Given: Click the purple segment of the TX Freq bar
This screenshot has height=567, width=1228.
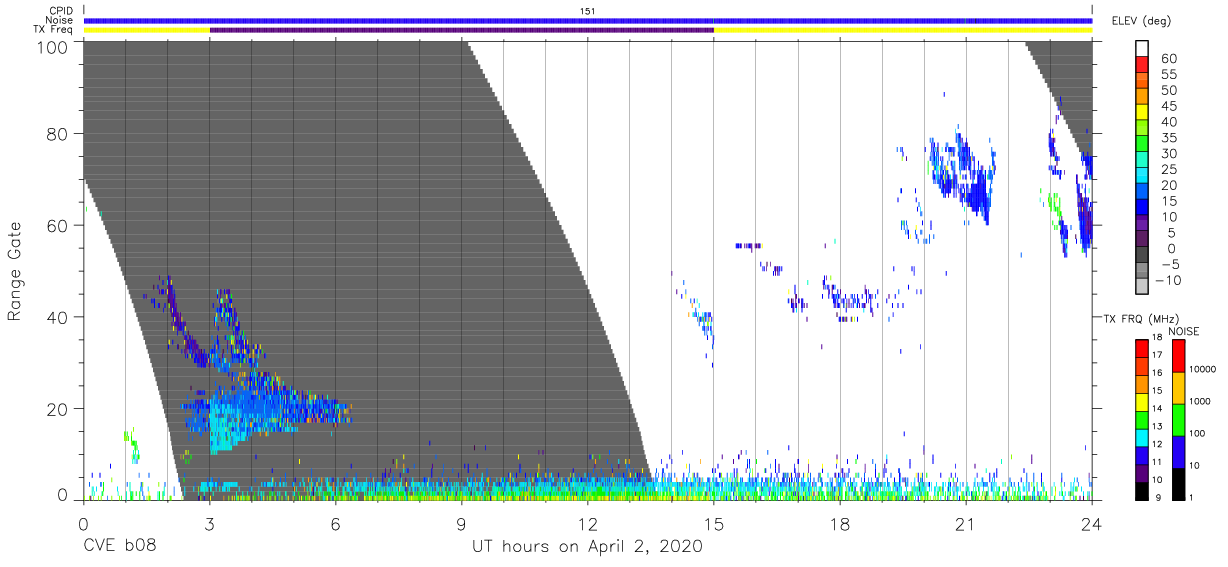Looking at the screenshot, I should [x=462, y=30].
